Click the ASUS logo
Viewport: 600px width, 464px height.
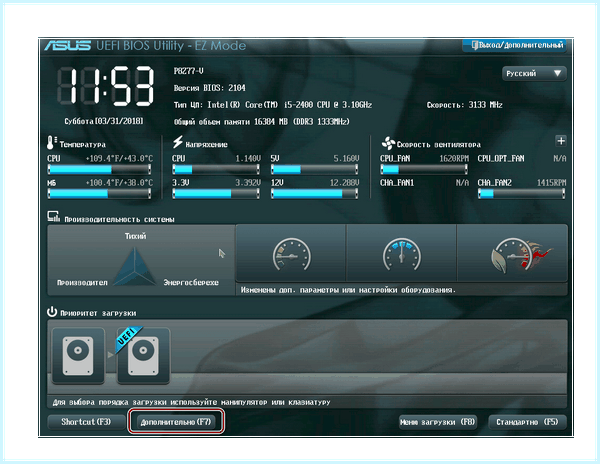click(x=68, y=46)
